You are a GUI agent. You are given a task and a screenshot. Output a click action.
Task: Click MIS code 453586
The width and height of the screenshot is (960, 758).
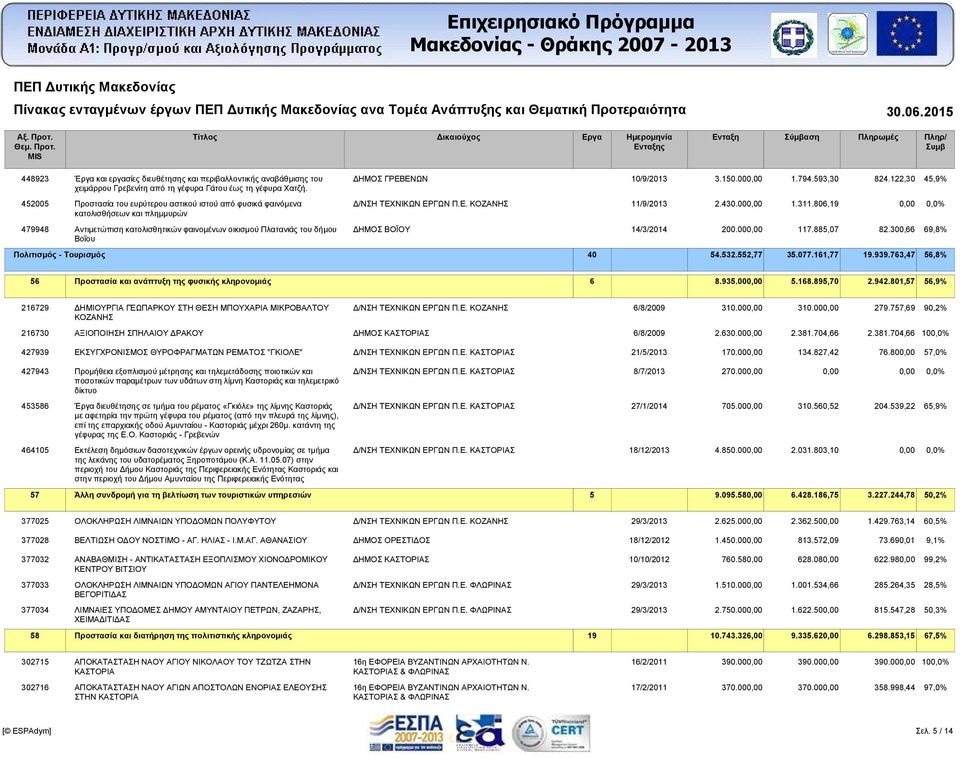[35, 406]
